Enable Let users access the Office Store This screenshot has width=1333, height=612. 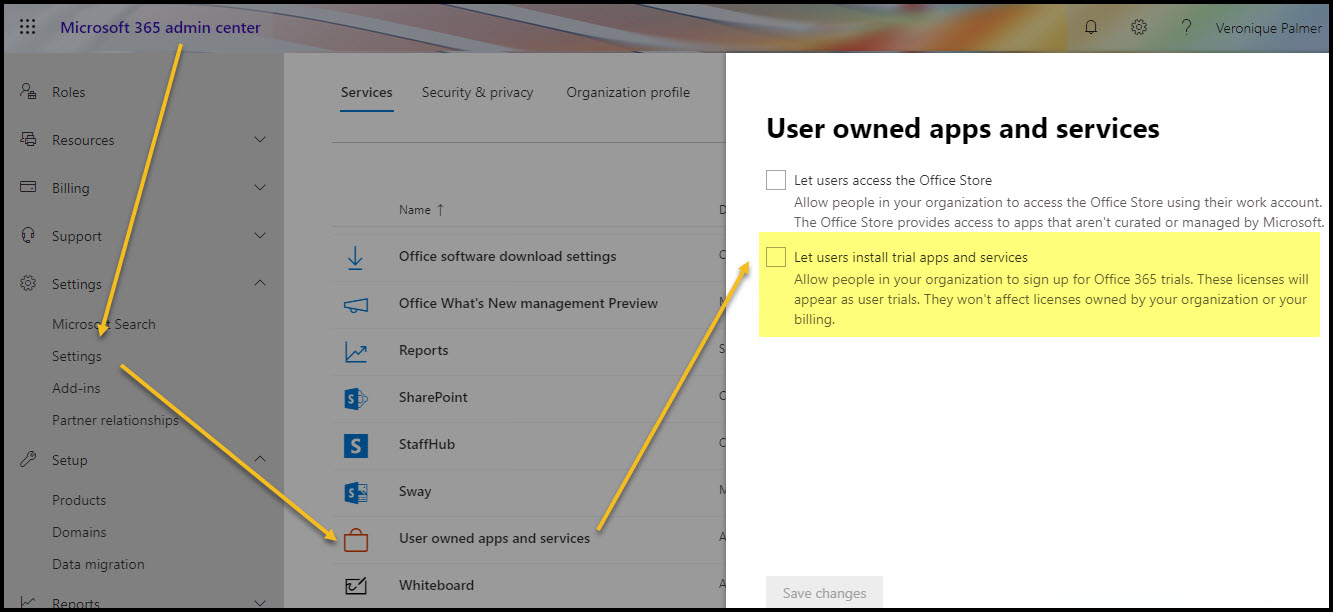point(775,179)
